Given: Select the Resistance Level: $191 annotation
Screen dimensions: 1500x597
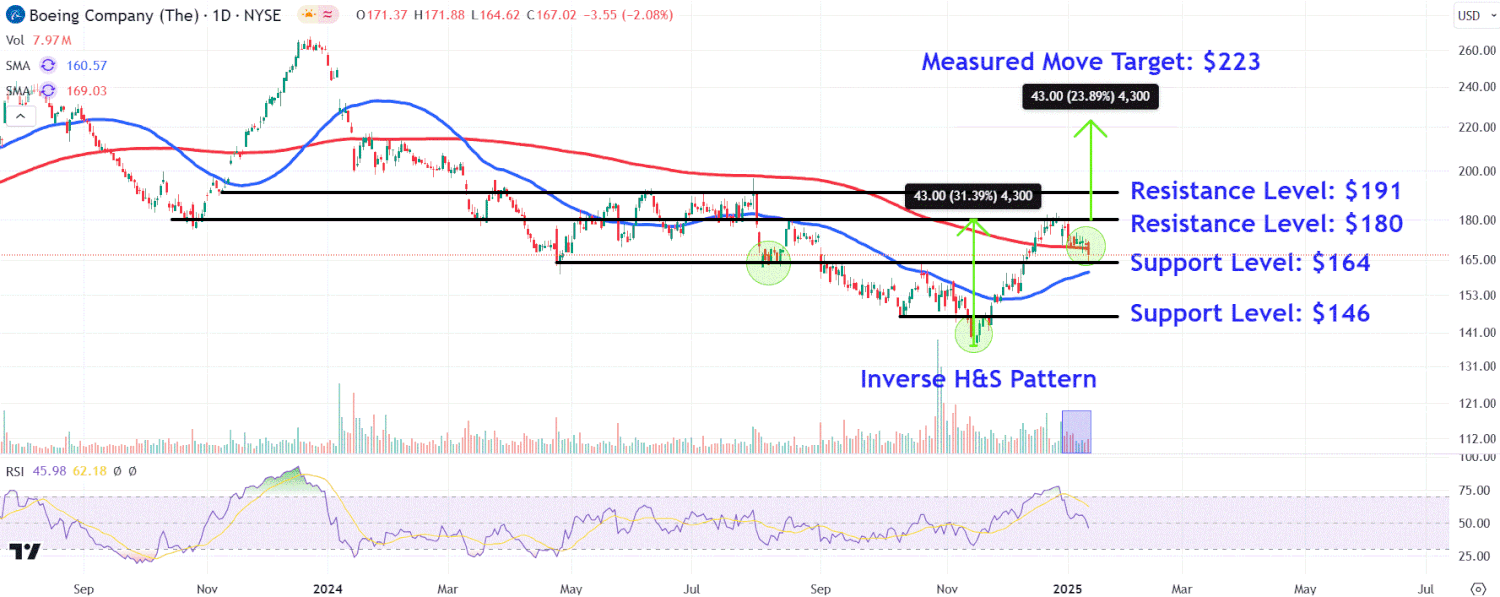Looking at the screenshot, I should 1265,191.
